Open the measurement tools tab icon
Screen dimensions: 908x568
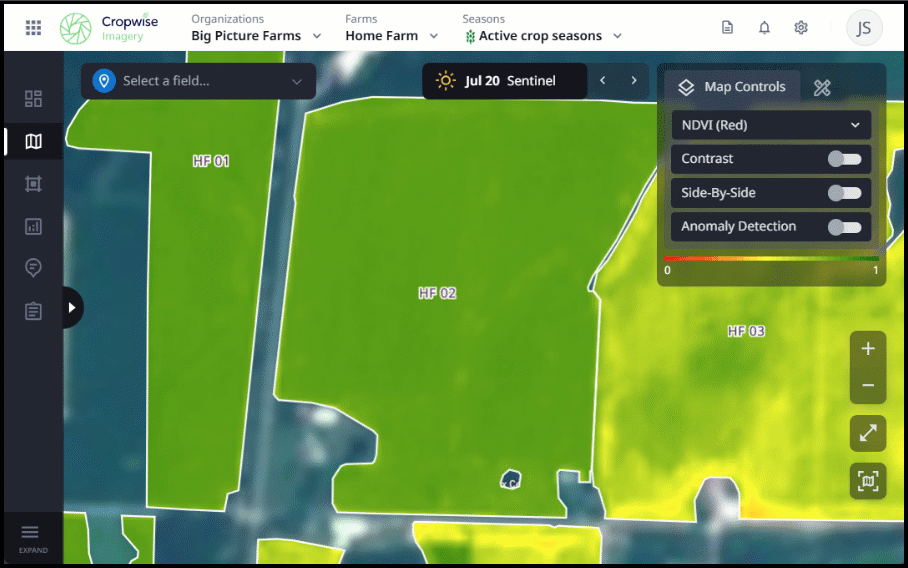click(822, 88)
